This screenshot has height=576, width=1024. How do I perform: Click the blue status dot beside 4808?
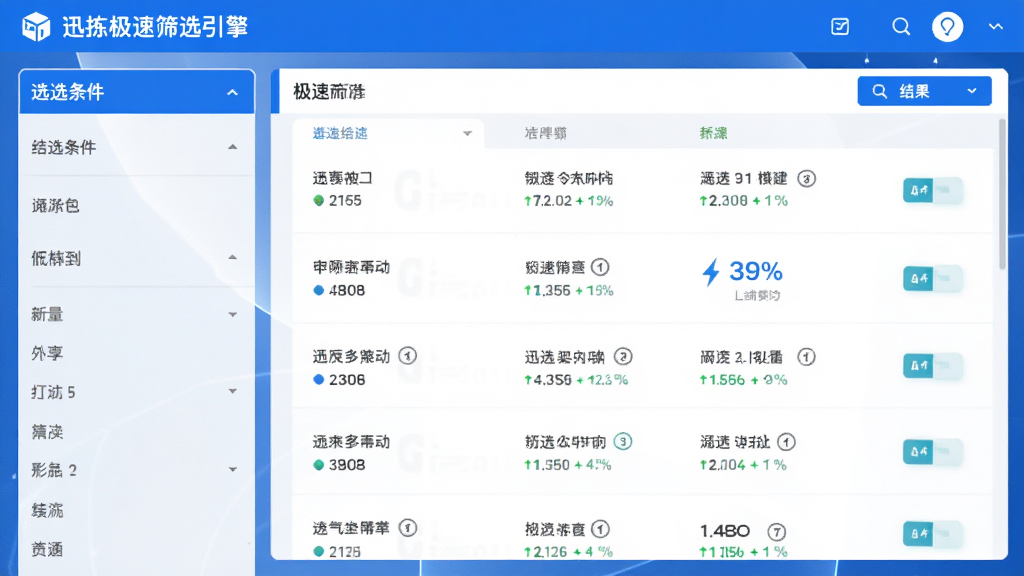[319, 290]
